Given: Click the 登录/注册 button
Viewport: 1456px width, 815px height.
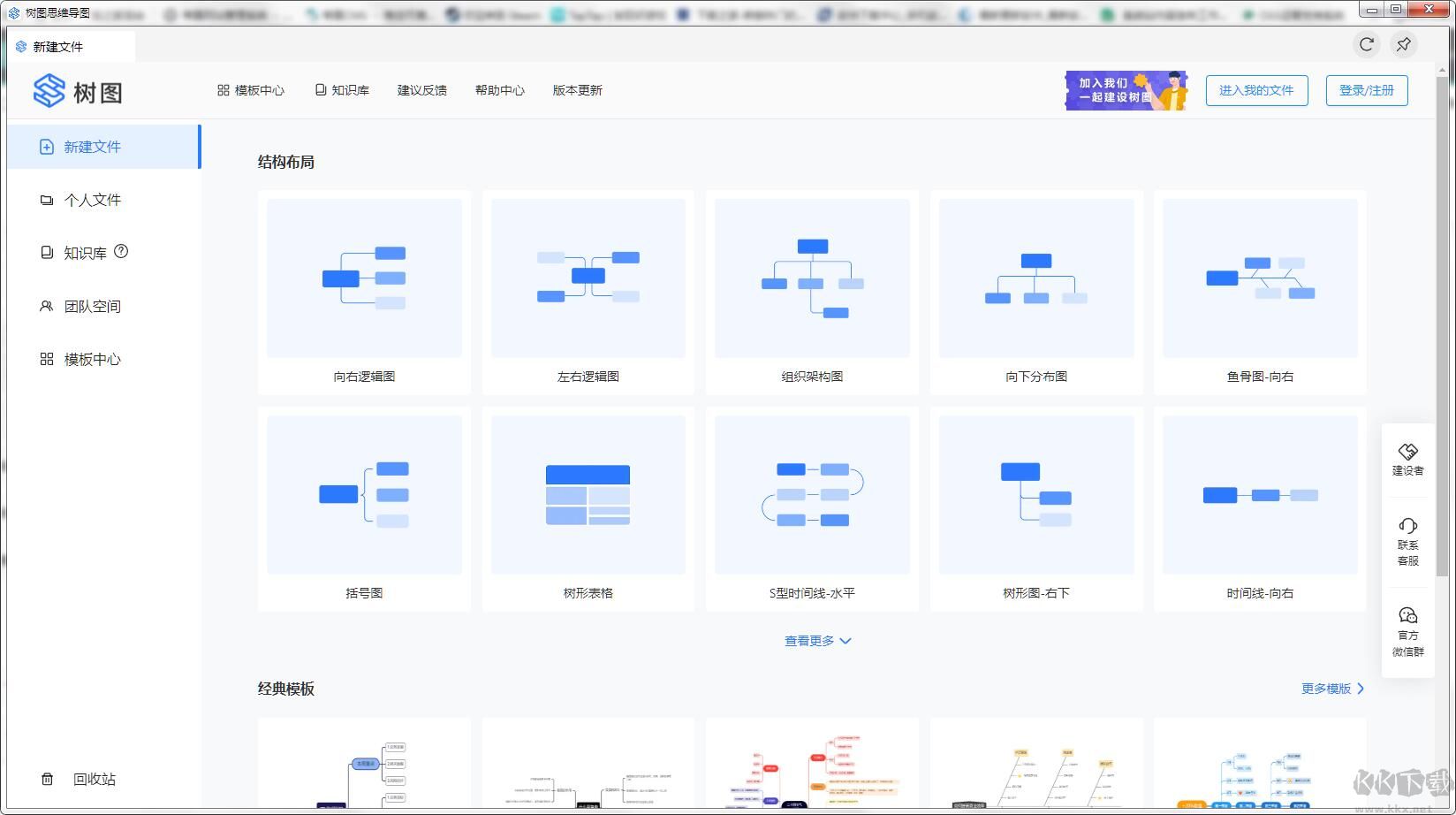Looking at the screenshot, I should (1367, 90).
